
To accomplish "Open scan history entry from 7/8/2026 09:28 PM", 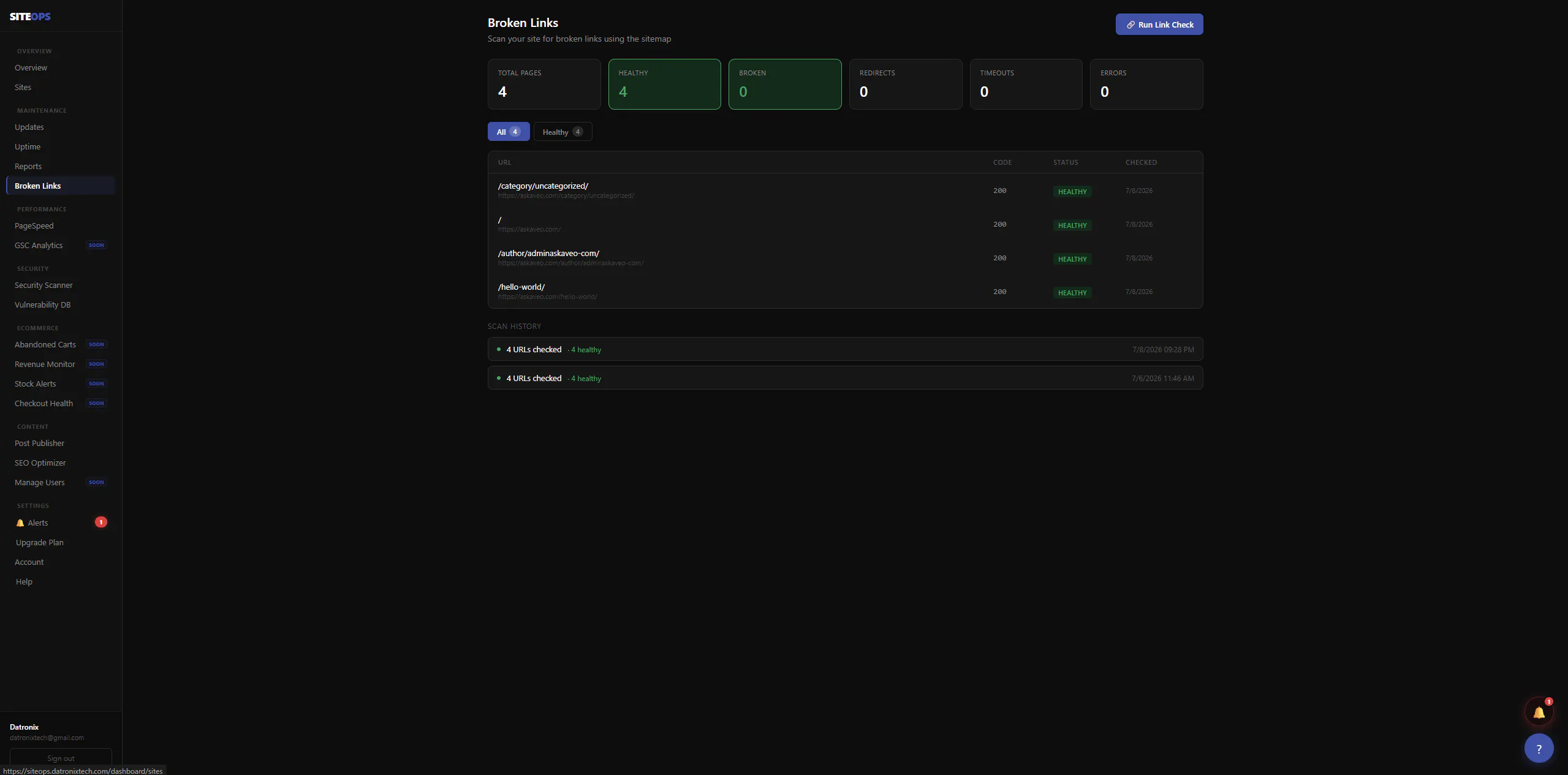I will (845, 349).
